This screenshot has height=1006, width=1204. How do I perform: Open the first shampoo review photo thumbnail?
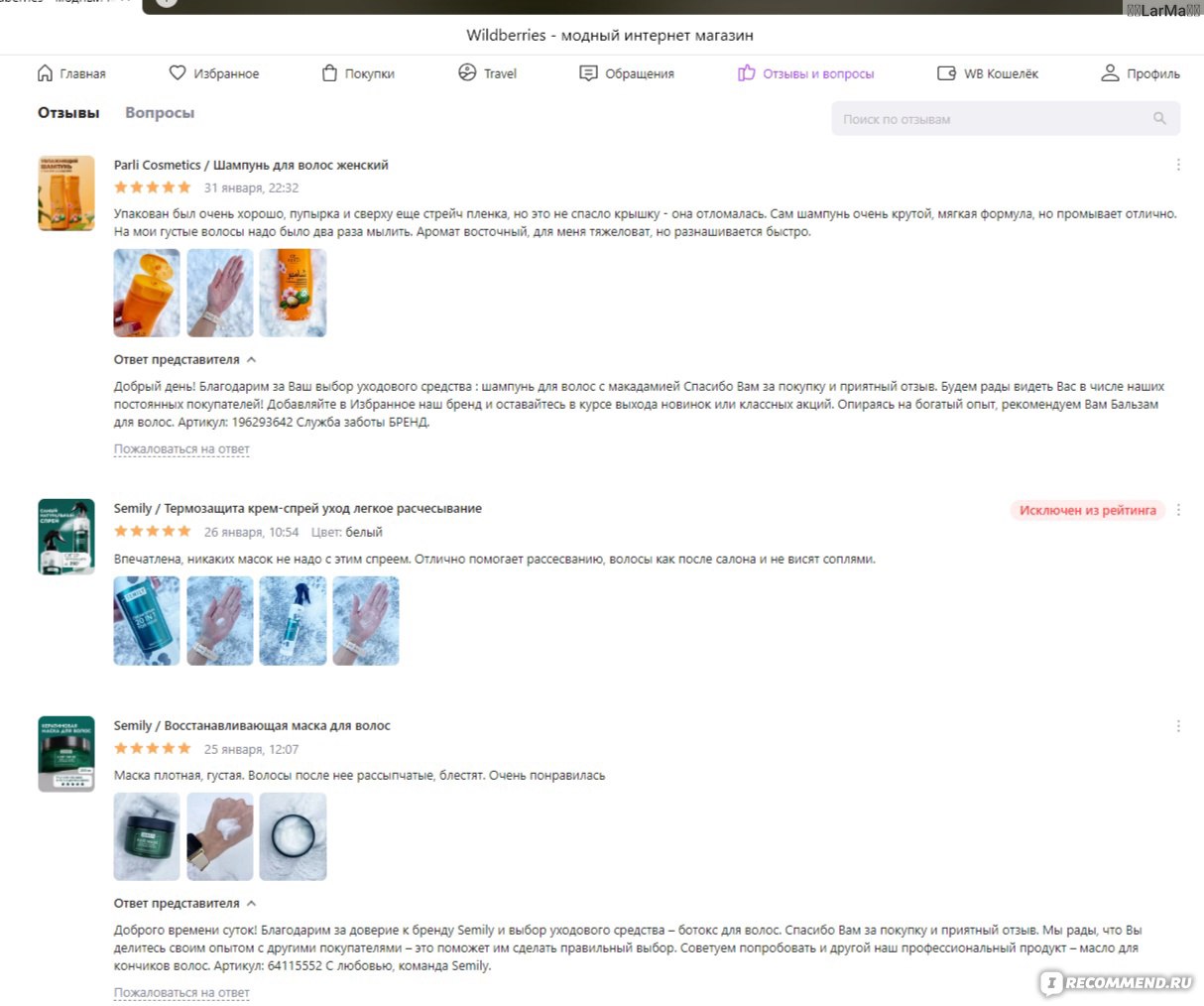(147, 293)
